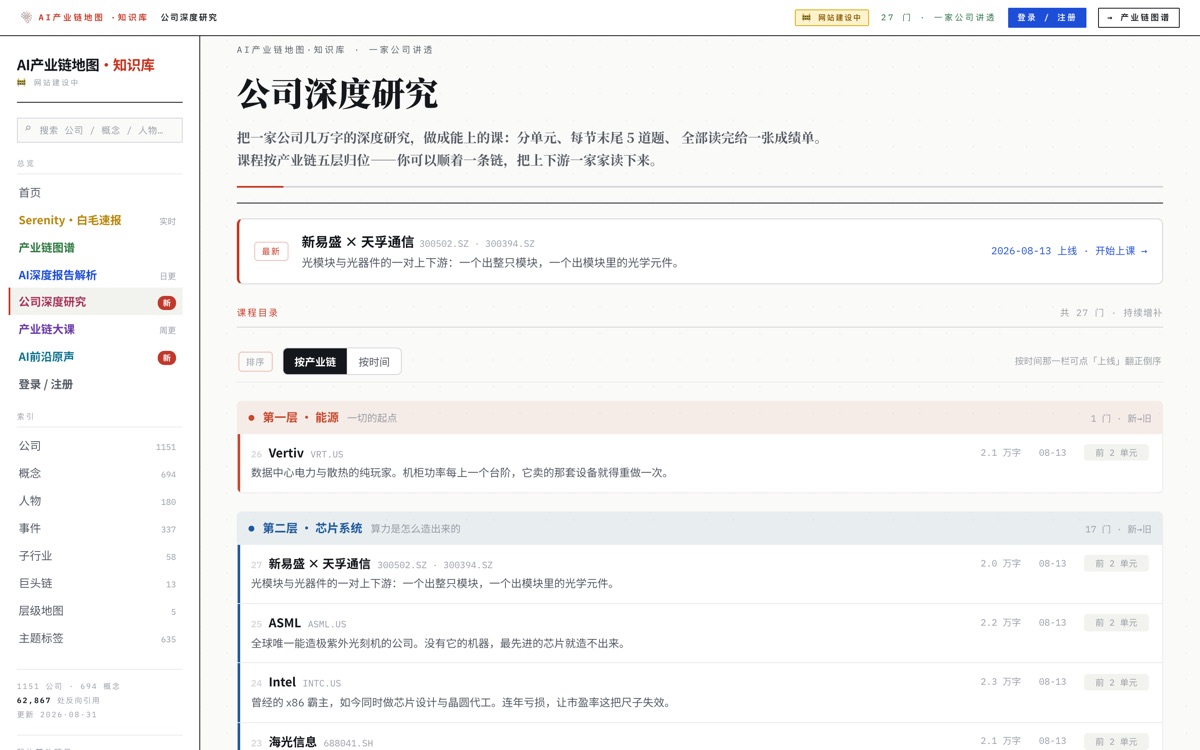
Task: Click 前 2 单元 button in Vertiv row
Action: click(x=1116, y=453)
